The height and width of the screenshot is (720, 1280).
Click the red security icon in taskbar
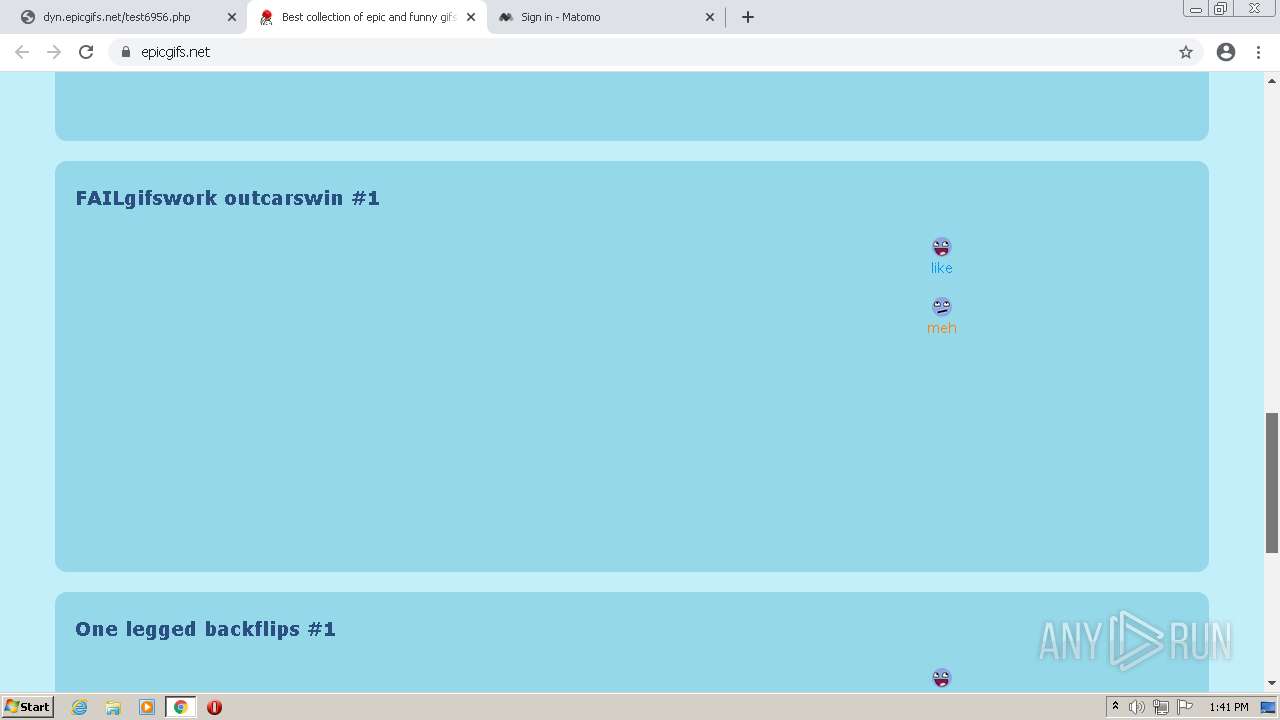pos(214,707)
